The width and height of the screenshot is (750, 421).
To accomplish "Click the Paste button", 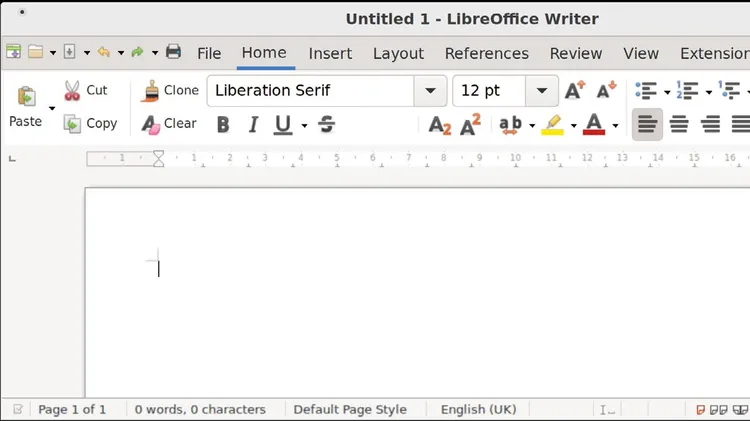I will 26,106.
